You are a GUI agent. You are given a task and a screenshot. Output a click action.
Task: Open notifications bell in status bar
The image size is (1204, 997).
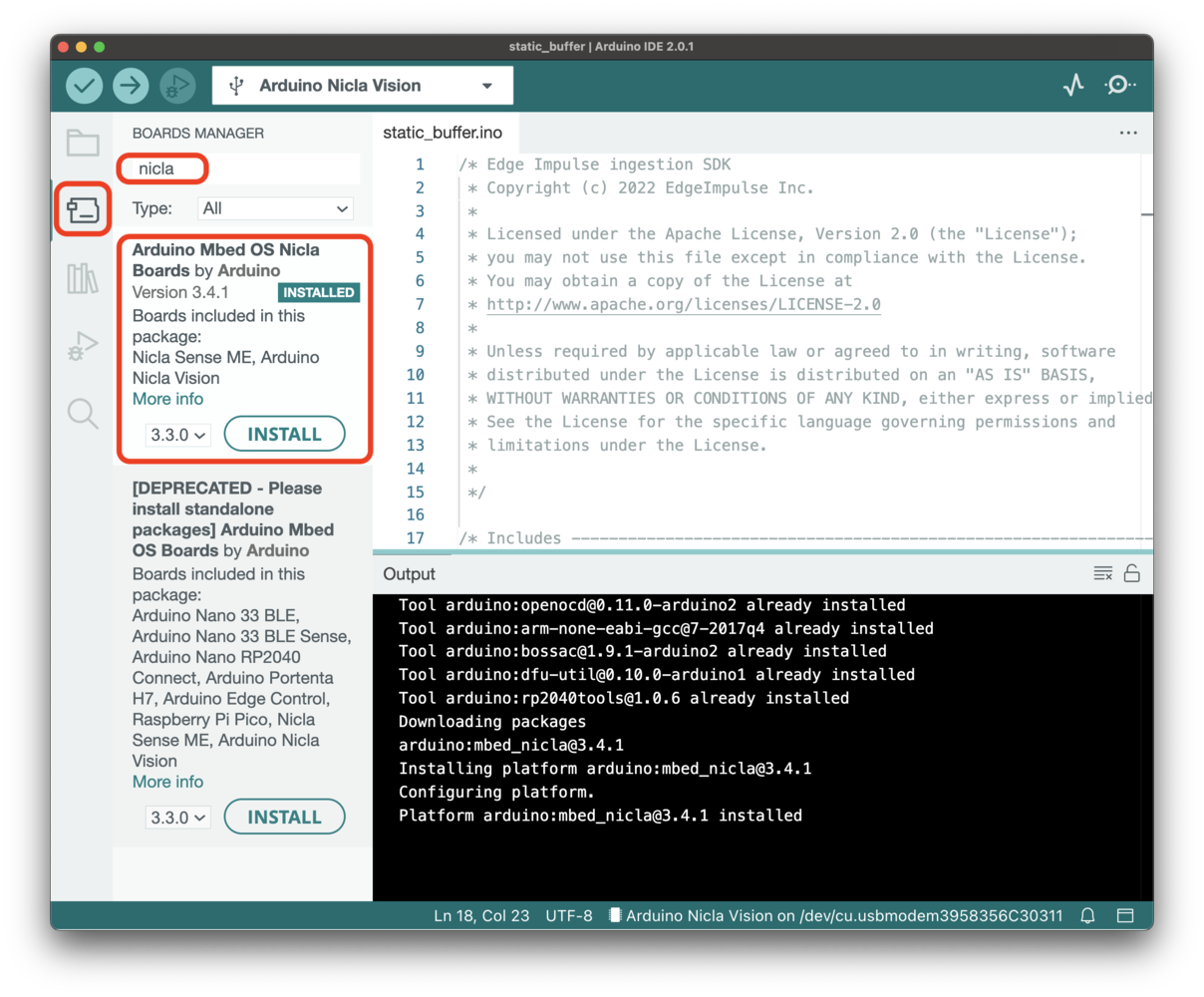coord(1088,915)
